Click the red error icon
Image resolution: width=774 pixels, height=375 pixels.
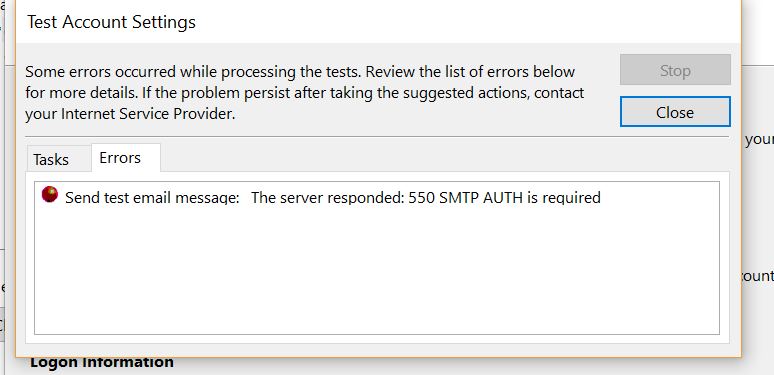[x=50, y=194]
